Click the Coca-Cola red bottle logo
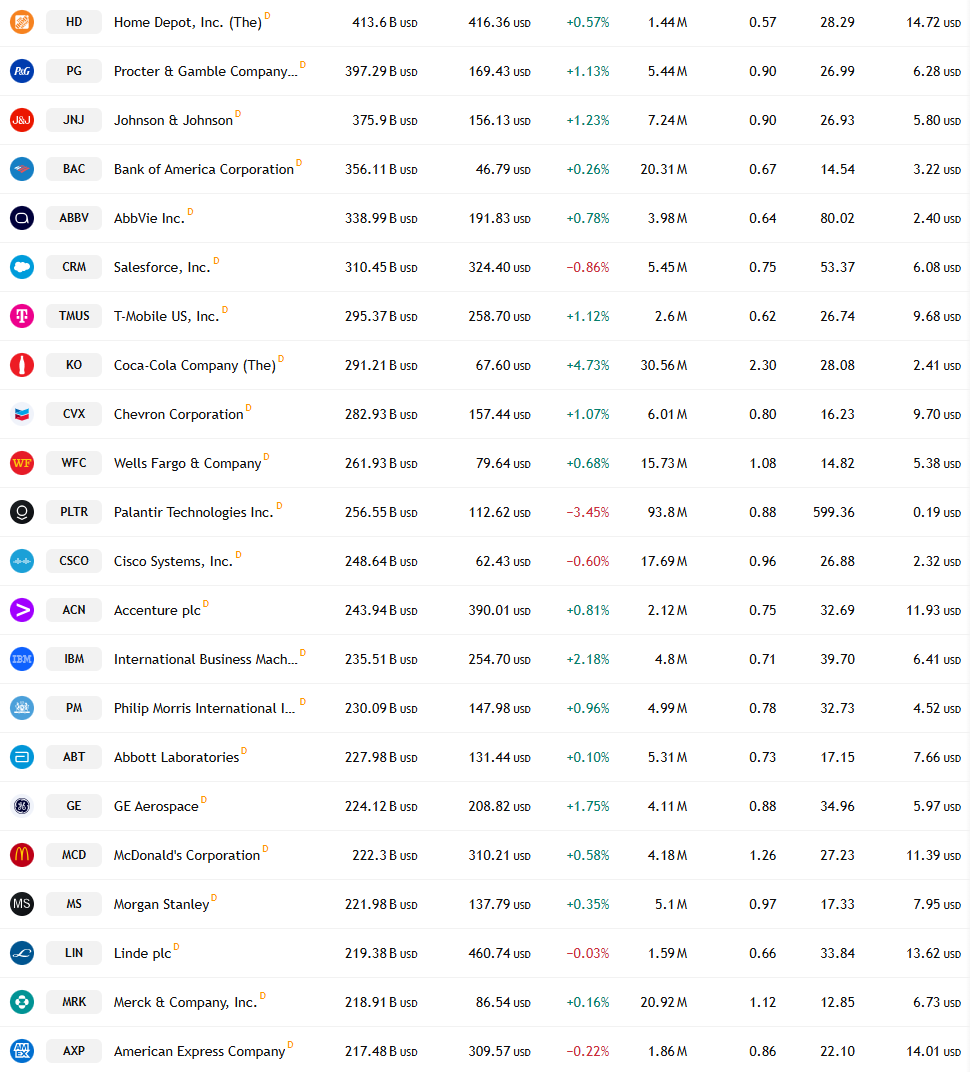Image resolution: width=970 pixels, height=1072 pixels. (x=22, y=365)
